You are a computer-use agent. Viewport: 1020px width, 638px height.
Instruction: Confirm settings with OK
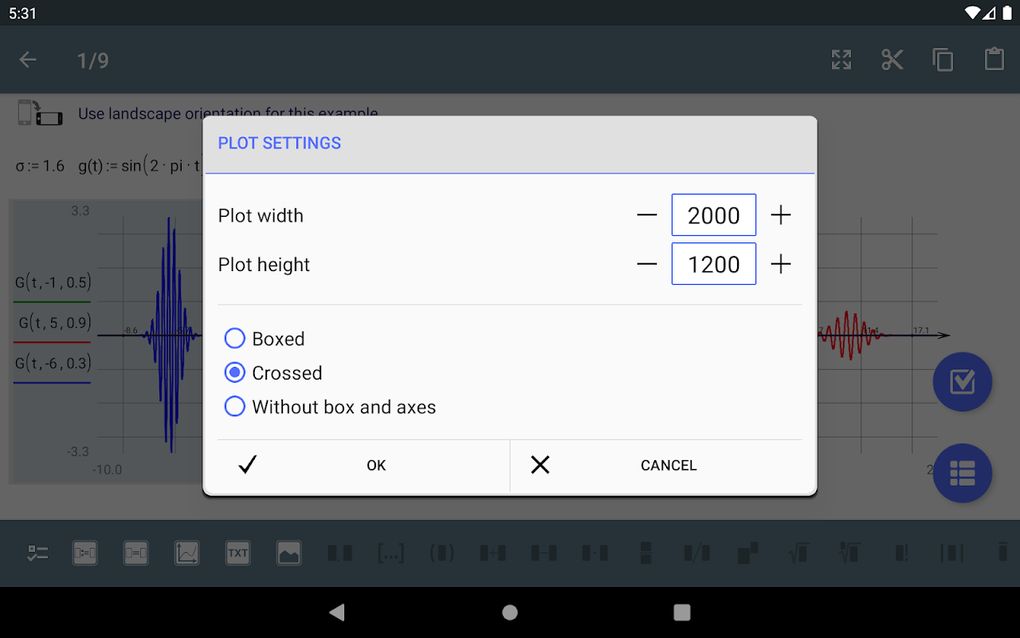(x=355, y=465)
